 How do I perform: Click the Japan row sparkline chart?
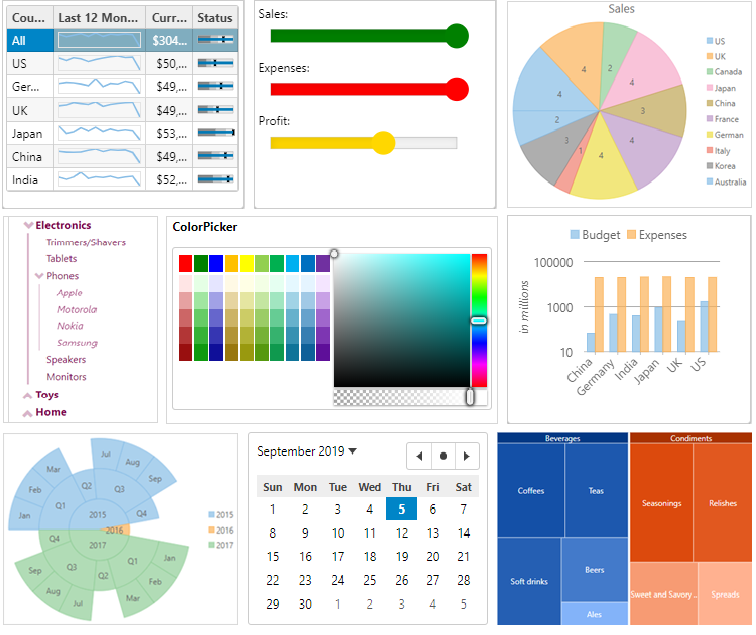(99, 133)
